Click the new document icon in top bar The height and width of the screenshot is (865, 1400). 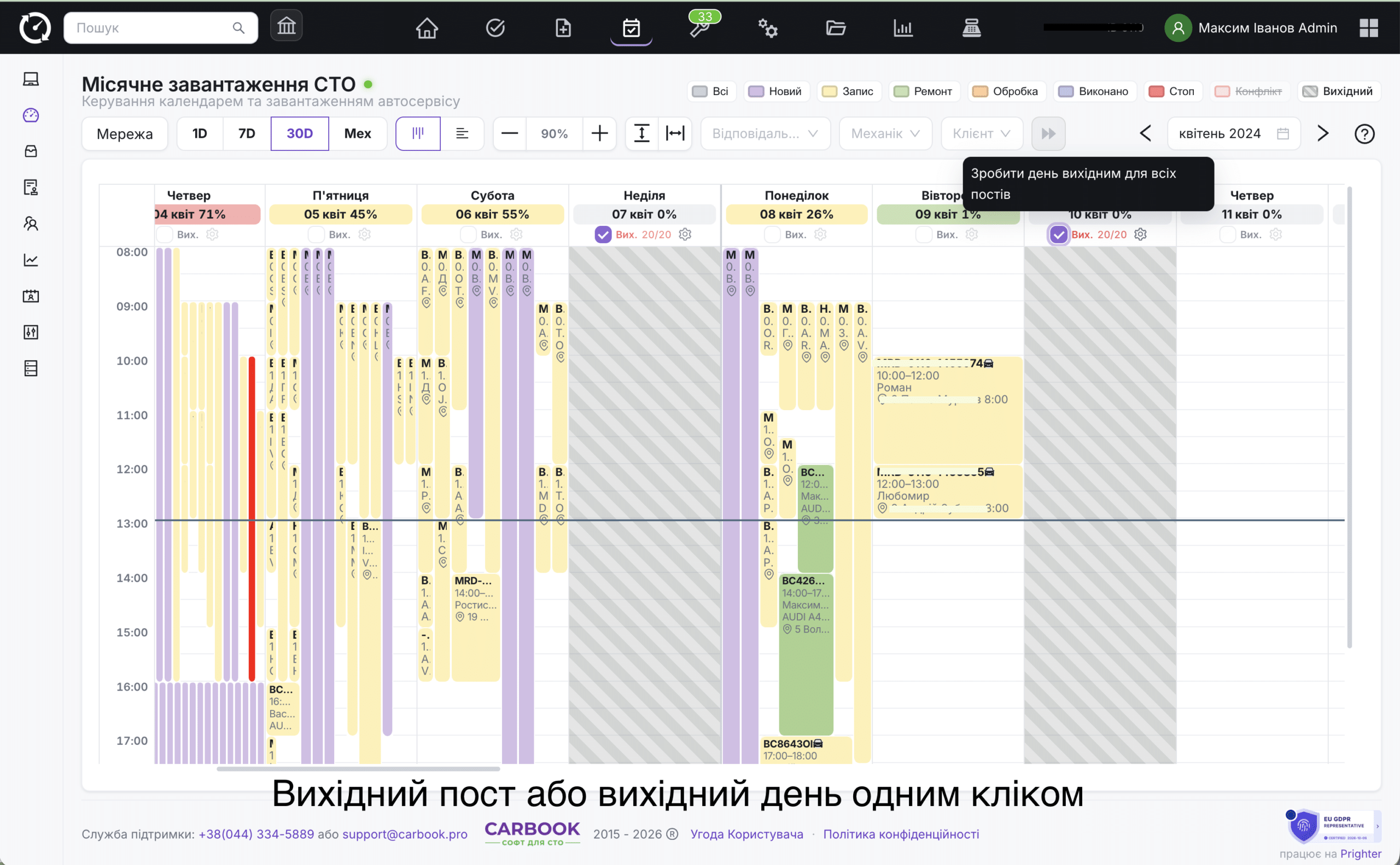click(x=563, y=27)
